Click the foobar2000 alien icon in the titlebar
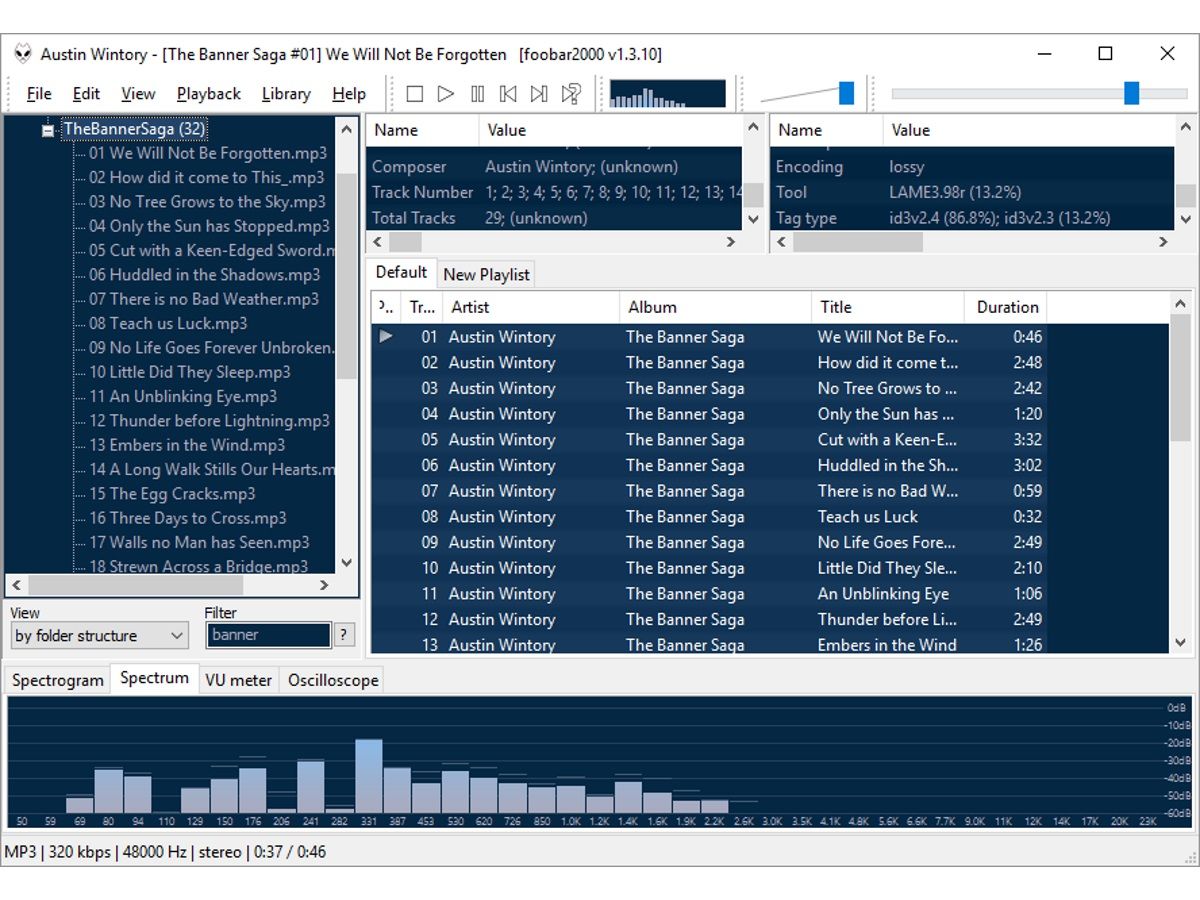The width and height of the screenshot is (1200, 900). (21, 53)
